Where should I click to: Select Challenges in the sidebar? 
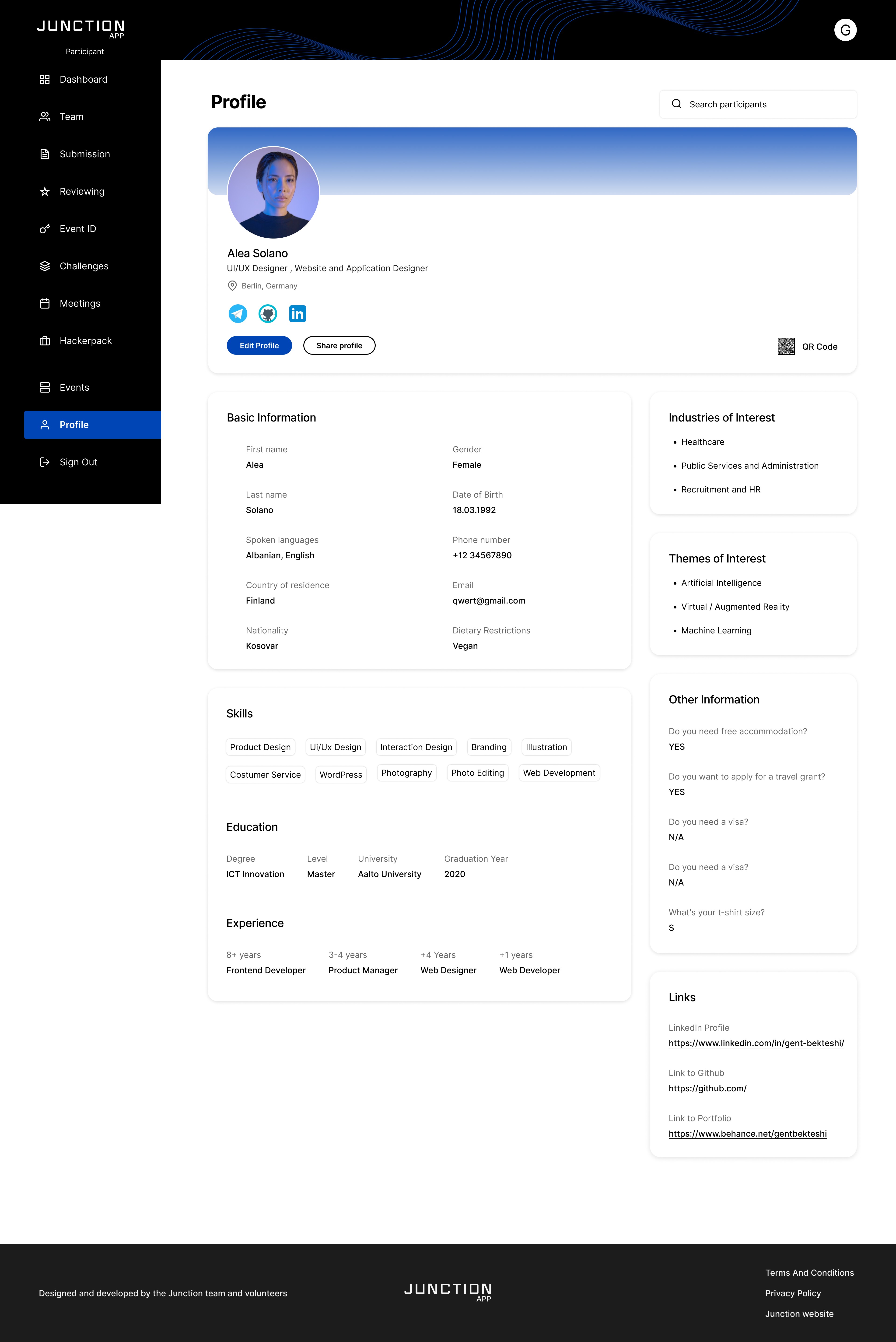(84, 266)
